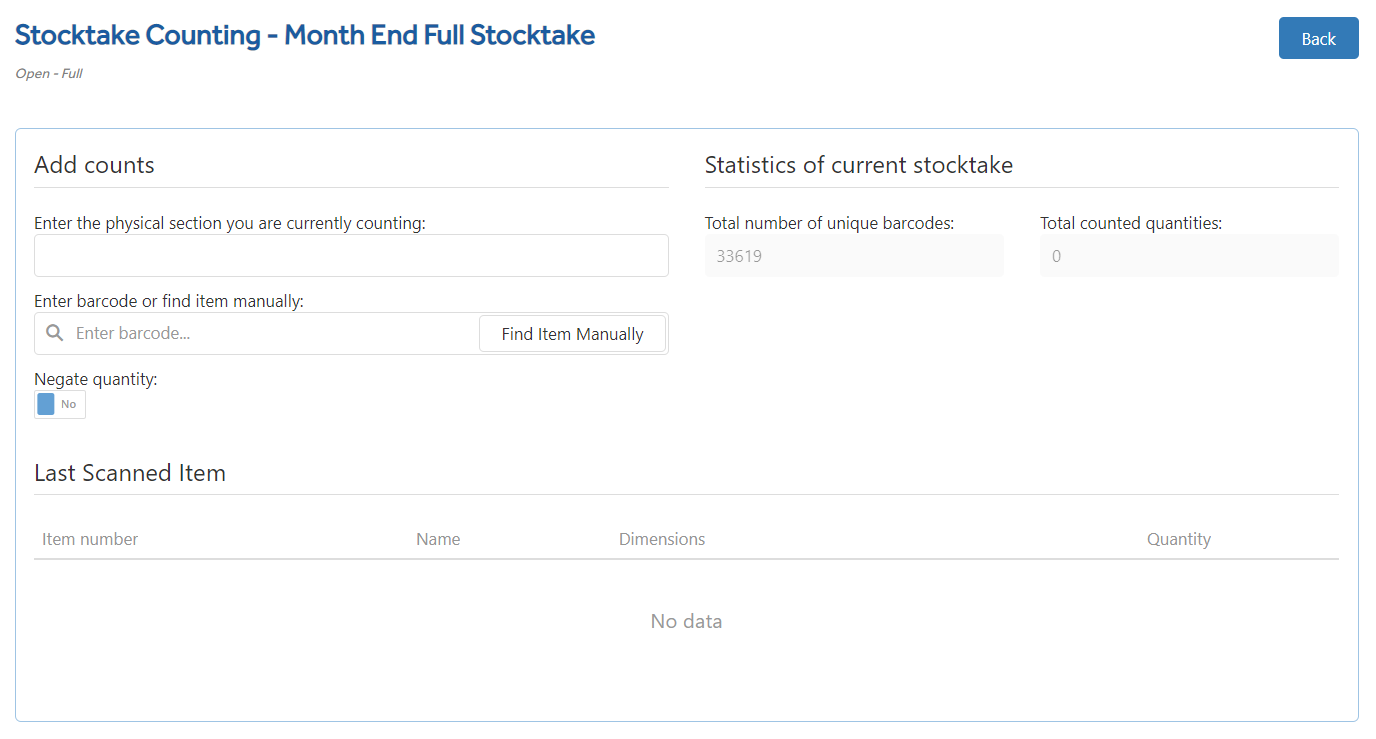The image size is (1376, 739).
Task: Focus the physical section input box
Action: click(x=351, y=255)
